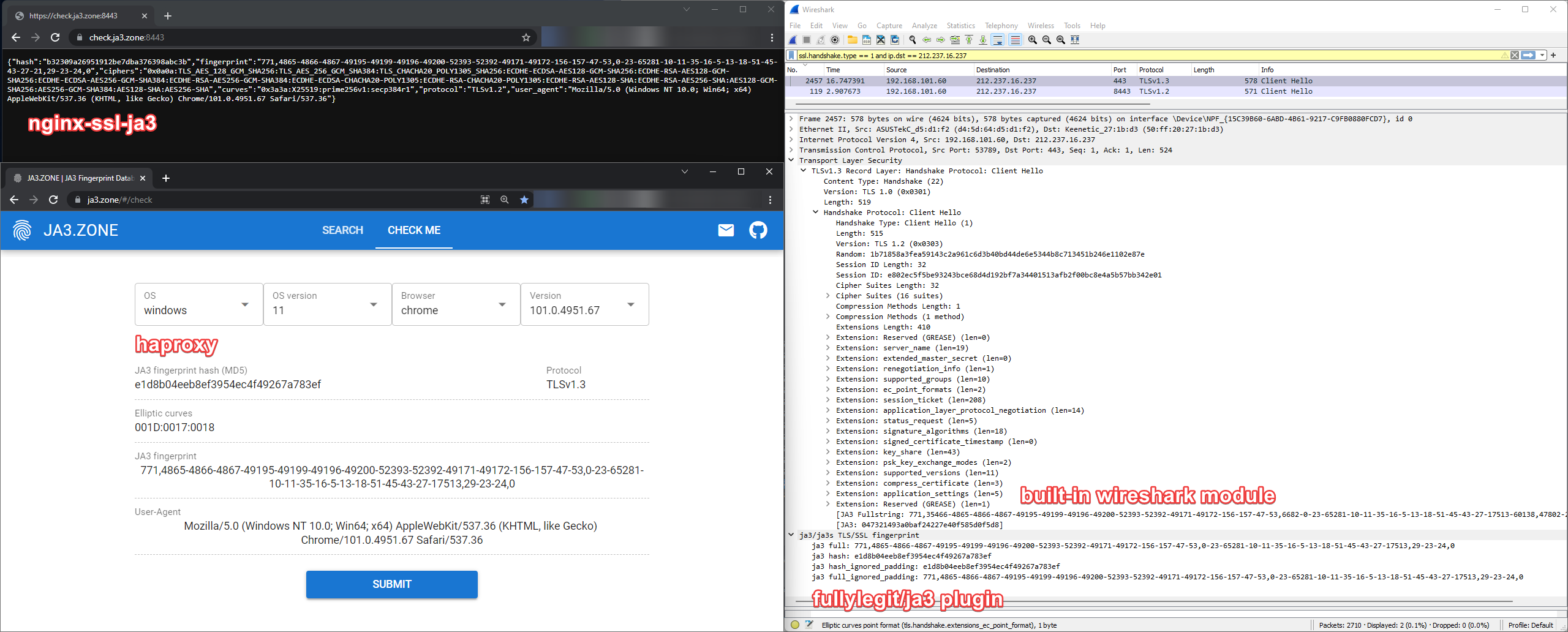Viewport: 1568px width, 632px height.
Task: Switch to the SEARCH tab on JA3.ZONE
Action: point(342,230)
